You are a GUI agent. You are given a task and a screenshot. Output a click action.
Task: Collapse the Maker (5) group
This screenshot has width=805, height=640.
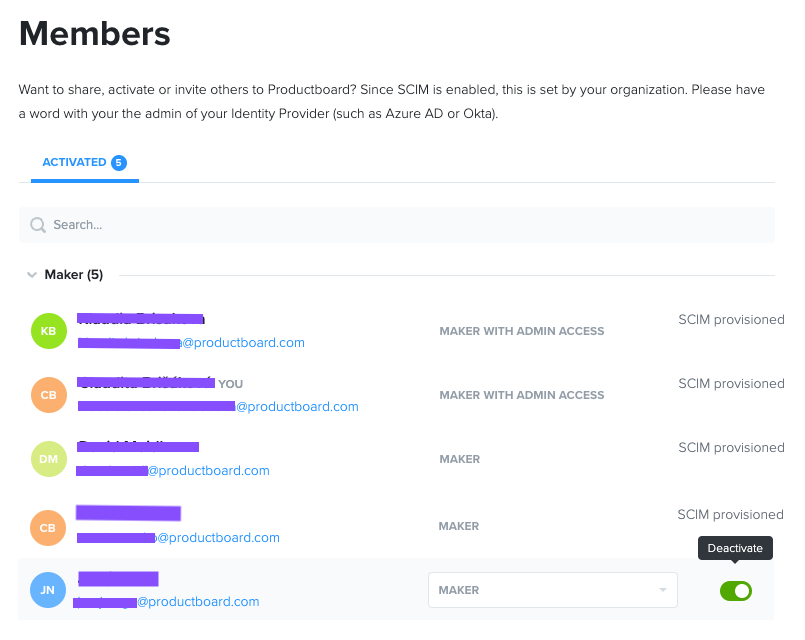click(32, 275)
